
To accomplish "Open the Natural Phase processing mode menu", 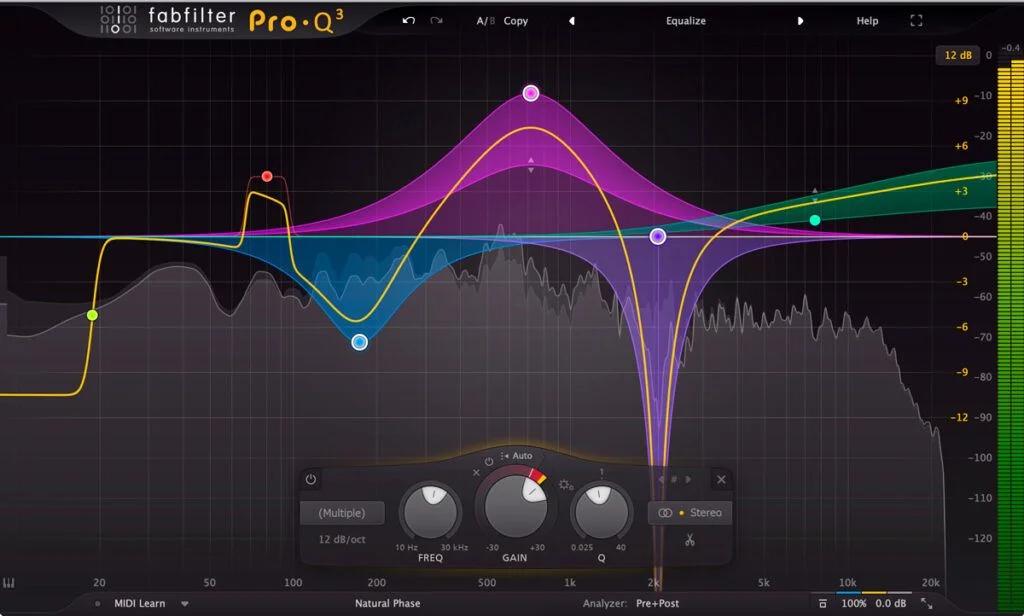I will [x=387, y=604].
